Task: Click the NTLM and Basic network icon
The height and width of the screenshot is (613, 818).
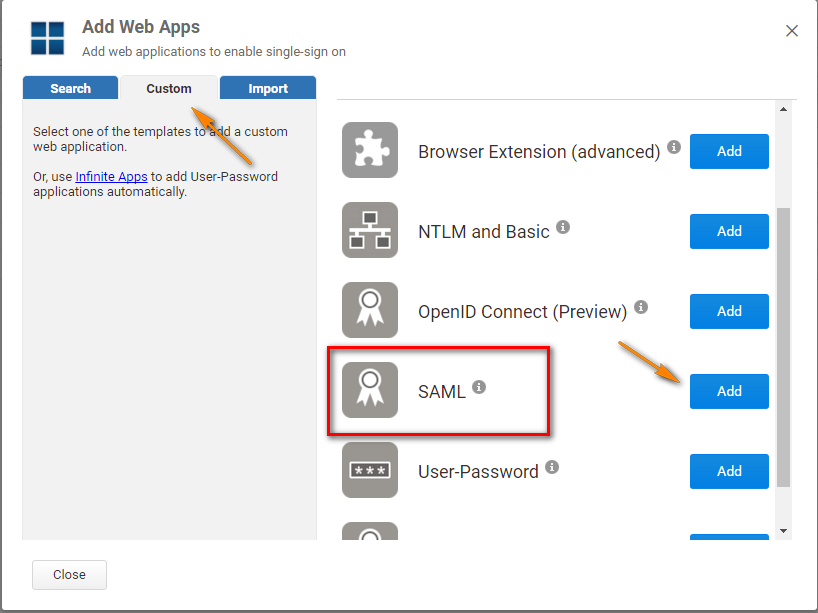Action: click(370, 230)
